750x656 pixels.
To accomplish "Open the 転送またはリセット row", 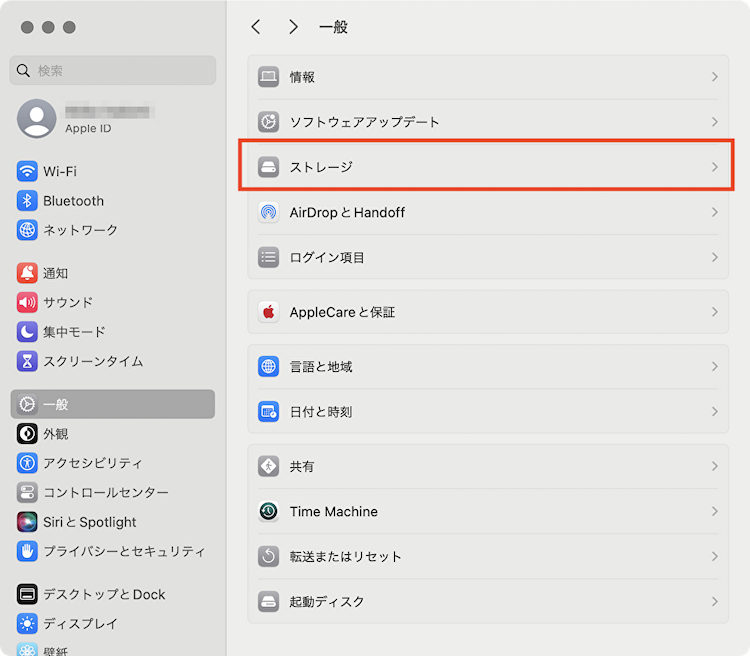I will pyautogui.click(x=488, y=556).
